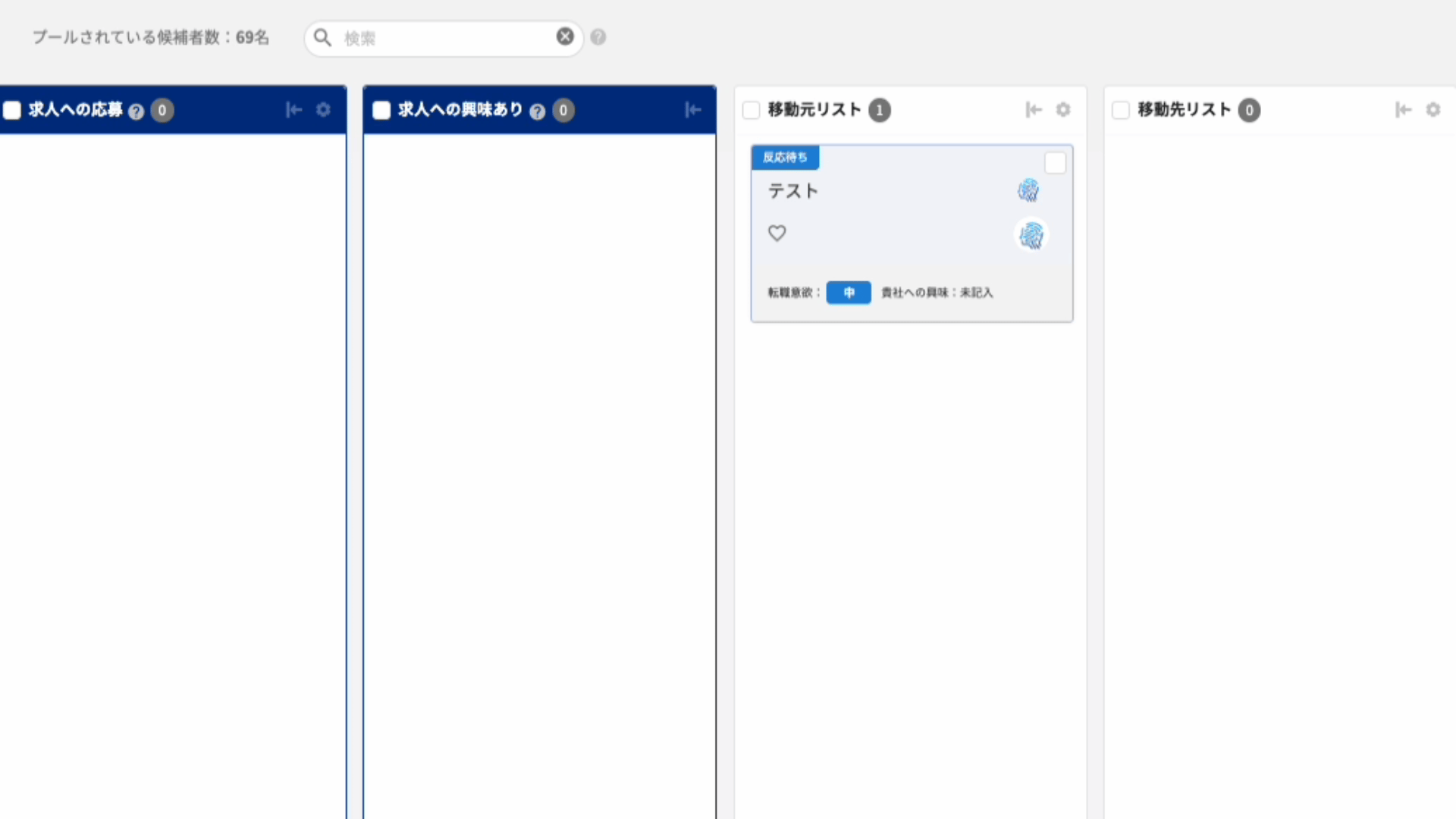
Task: Open settings gear for 移動先リスト
Action: click(1433, 110)
